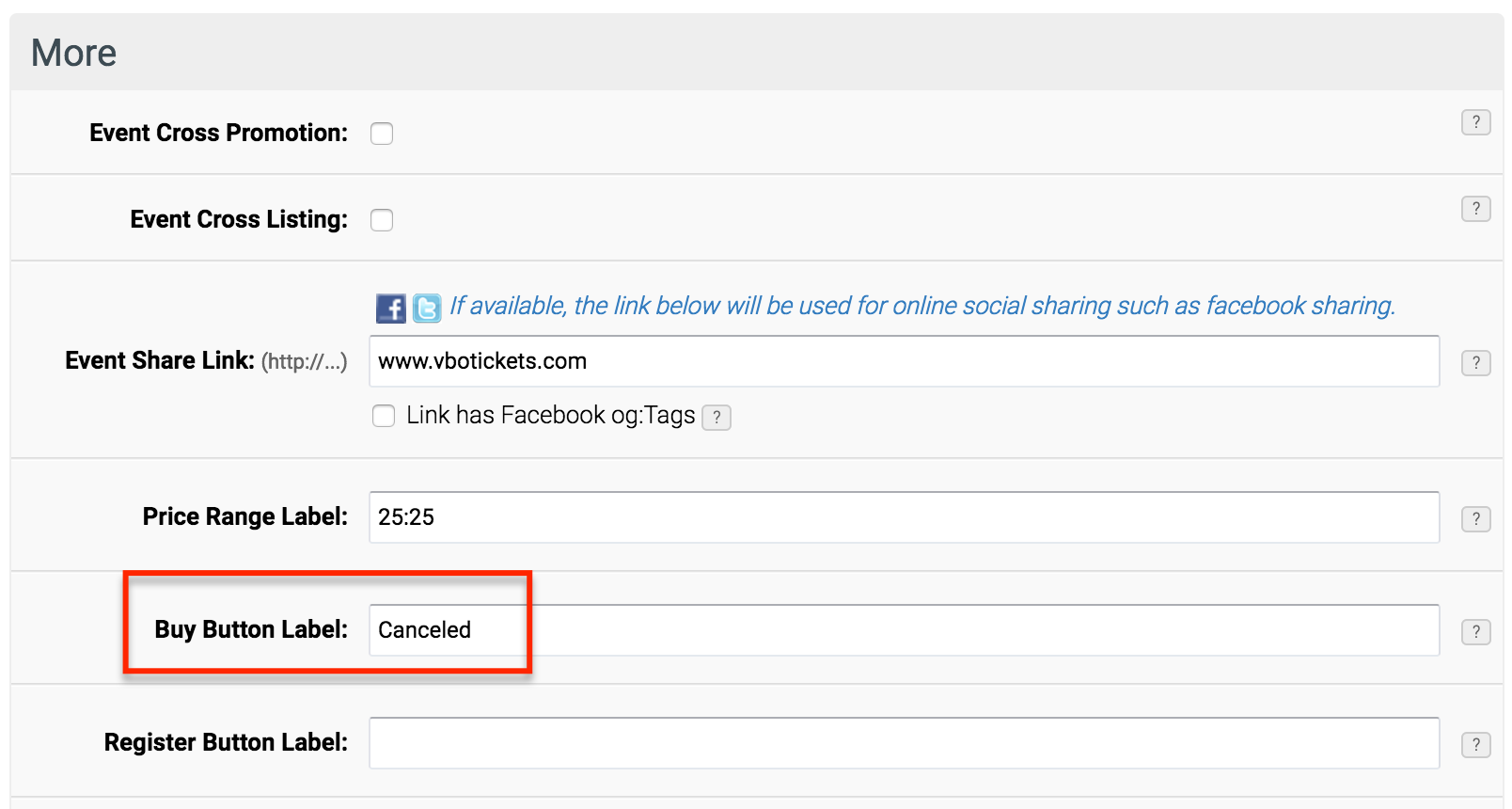Click the More section heading

coord(74,54)
